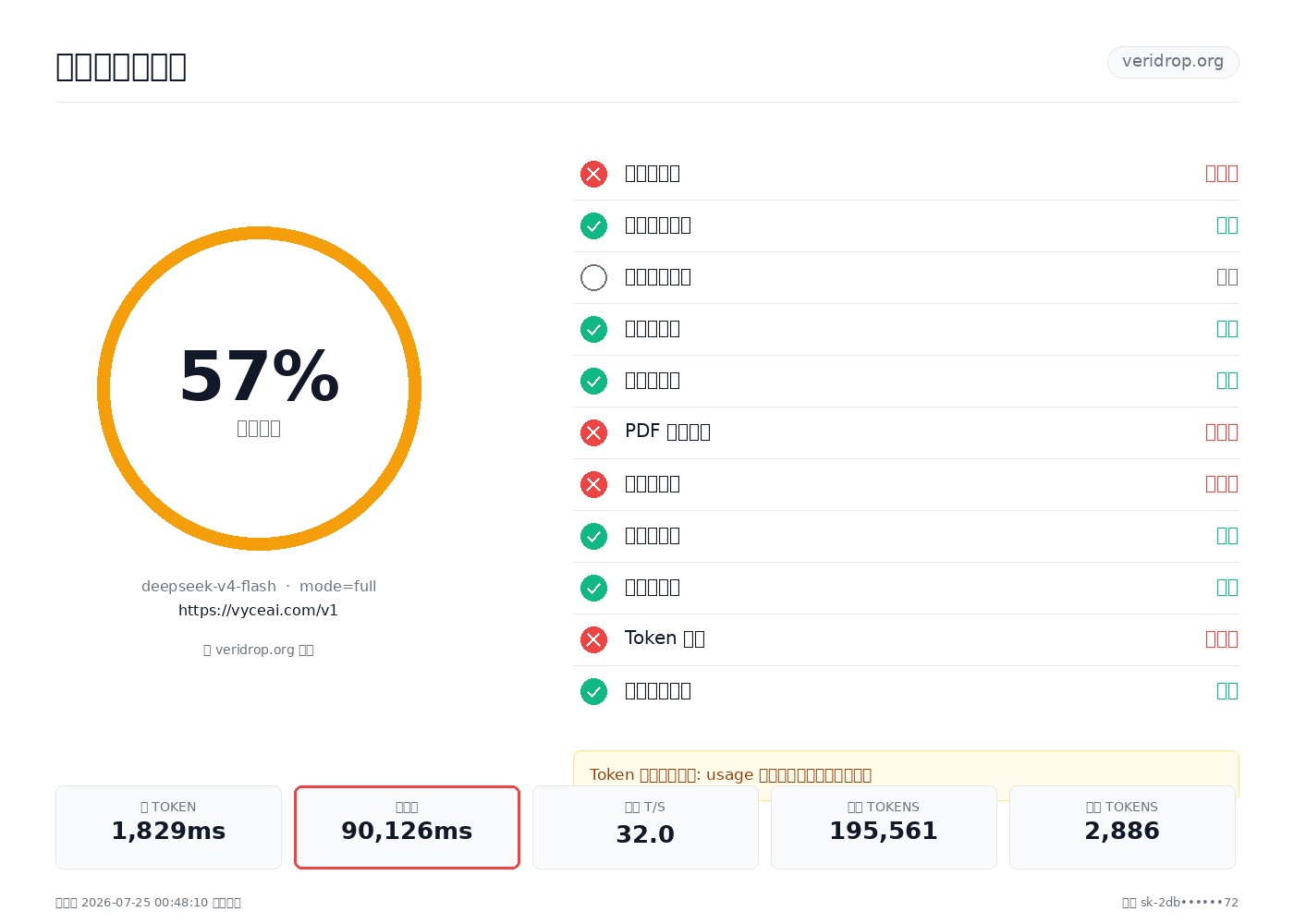Select the 1,829ms TOKEN stat card
The height and width of the screenshot is (924, 1294).
coord(168,827)
